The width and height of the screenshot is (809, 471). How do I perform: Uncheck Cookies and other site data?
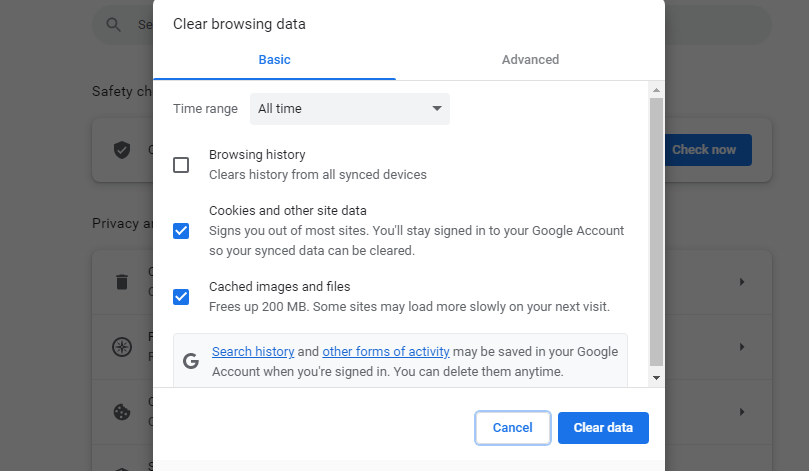click(181, 231)
